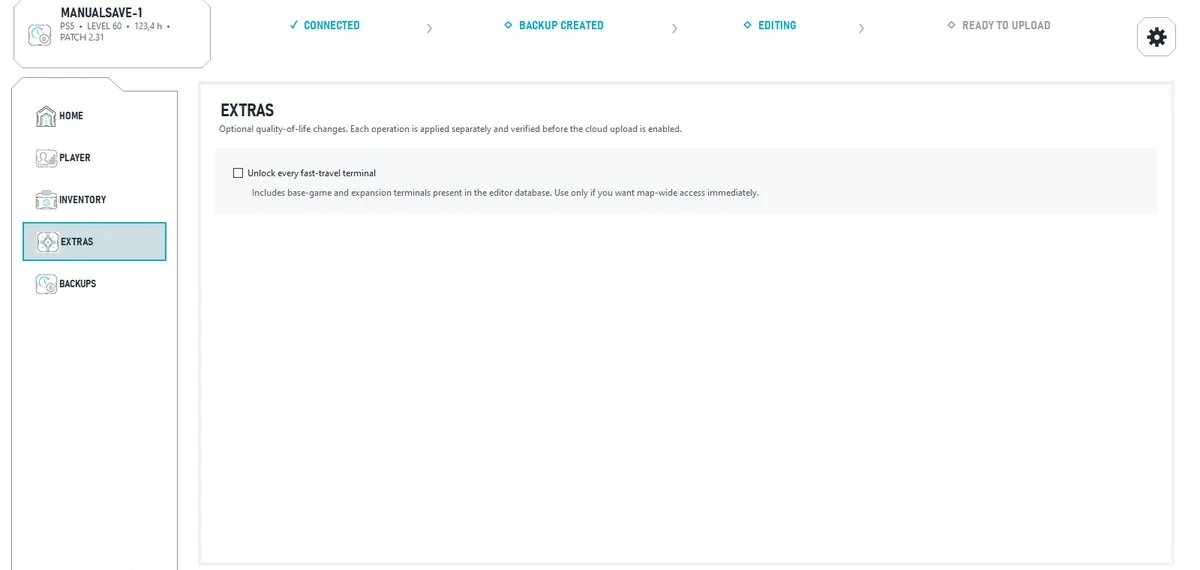Click the Editing step label
1200x570 pixels.
click(x=777, y=25)
